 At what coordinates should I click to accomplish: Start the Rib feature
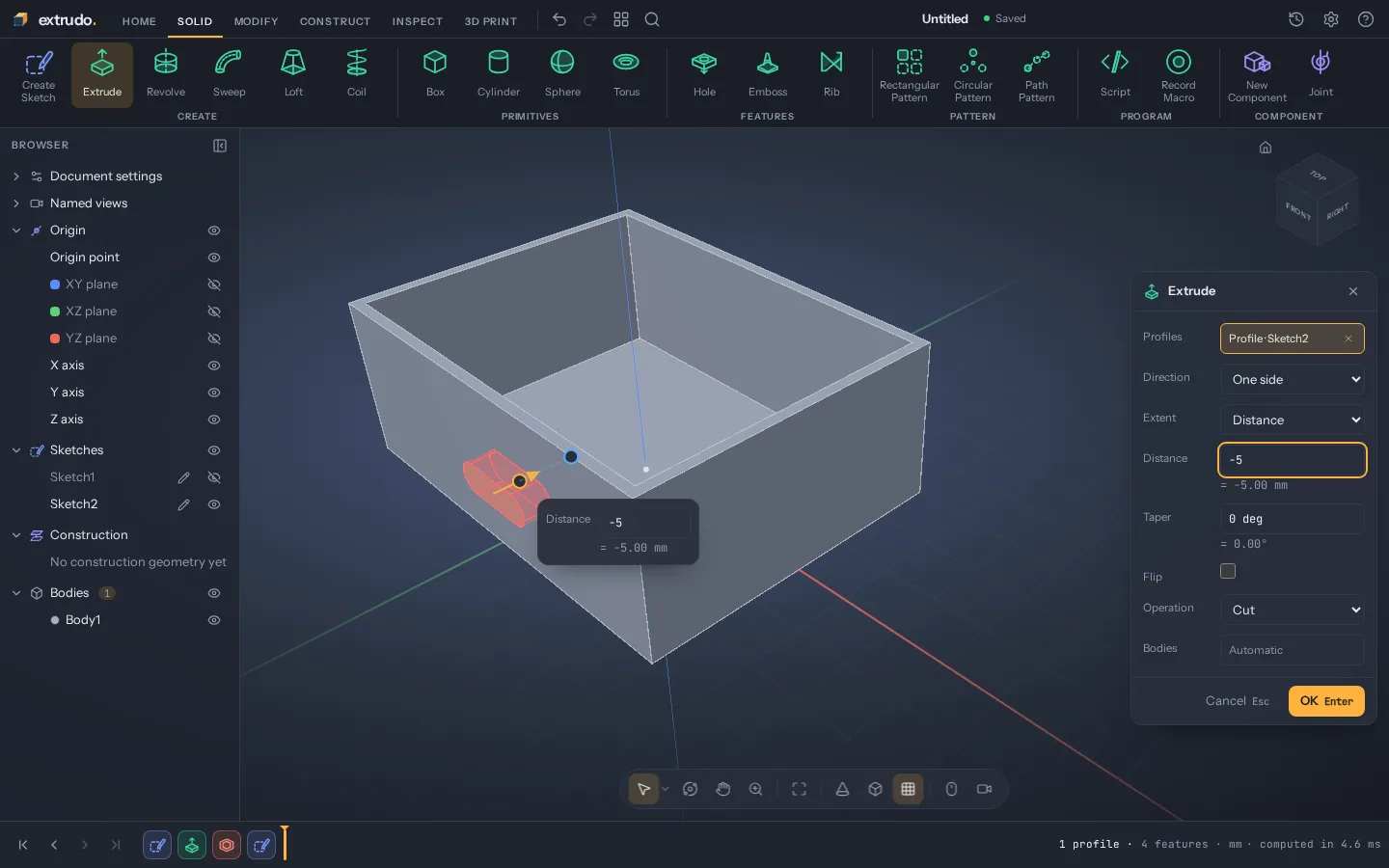(831, 74)
